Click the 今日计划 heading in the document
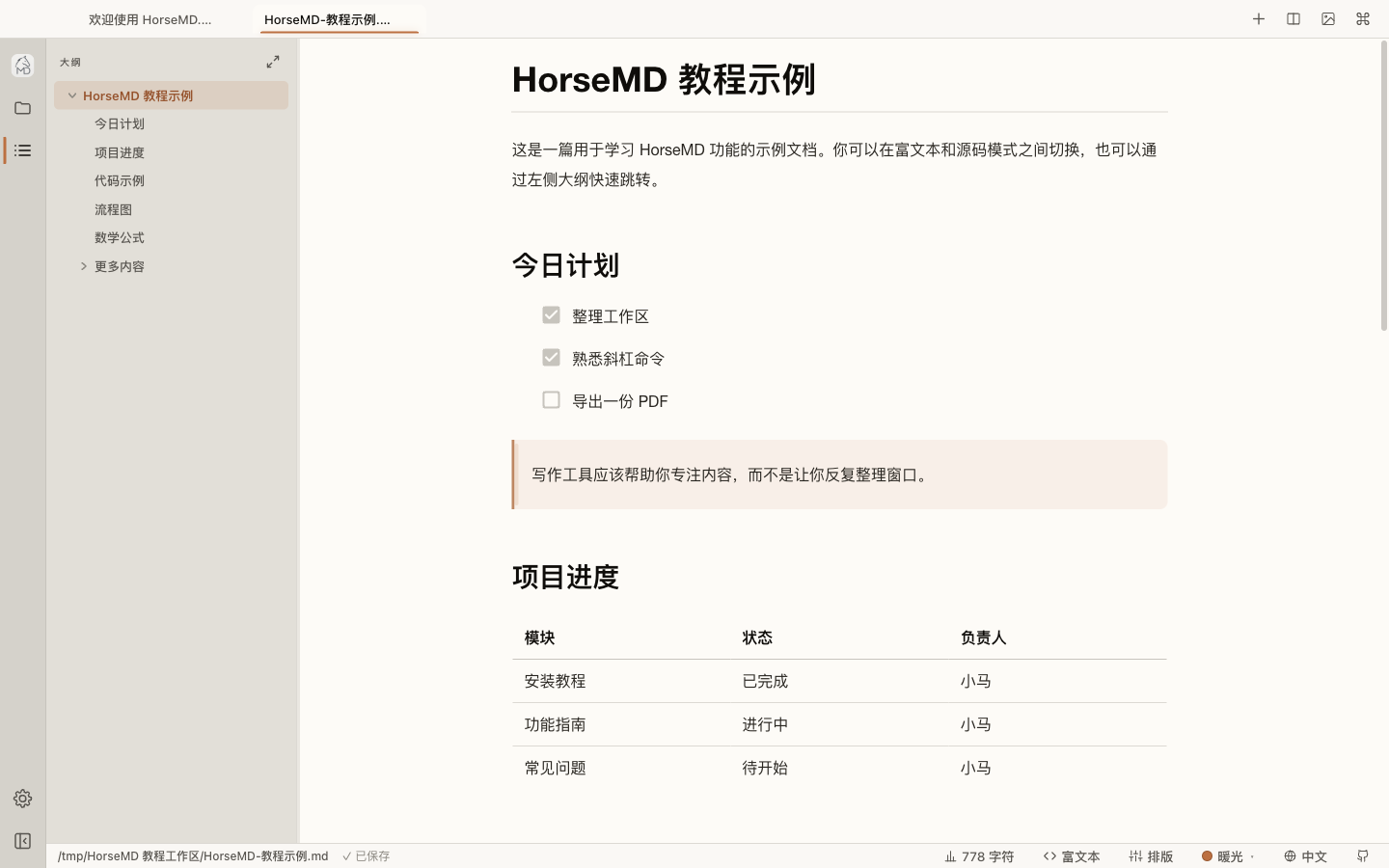The image size is (1389, 868). [x=565, y=265]
